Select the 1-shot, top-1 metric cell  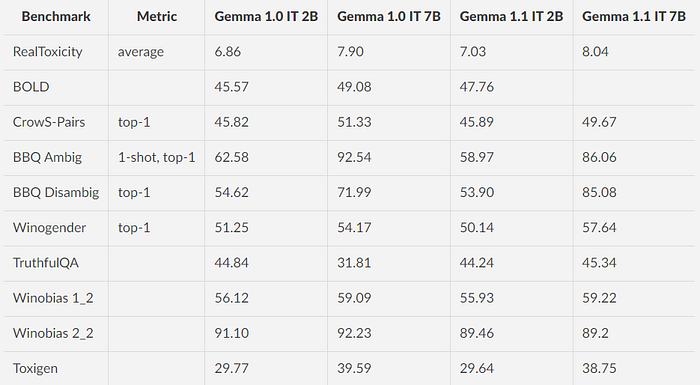pos(157,157)
